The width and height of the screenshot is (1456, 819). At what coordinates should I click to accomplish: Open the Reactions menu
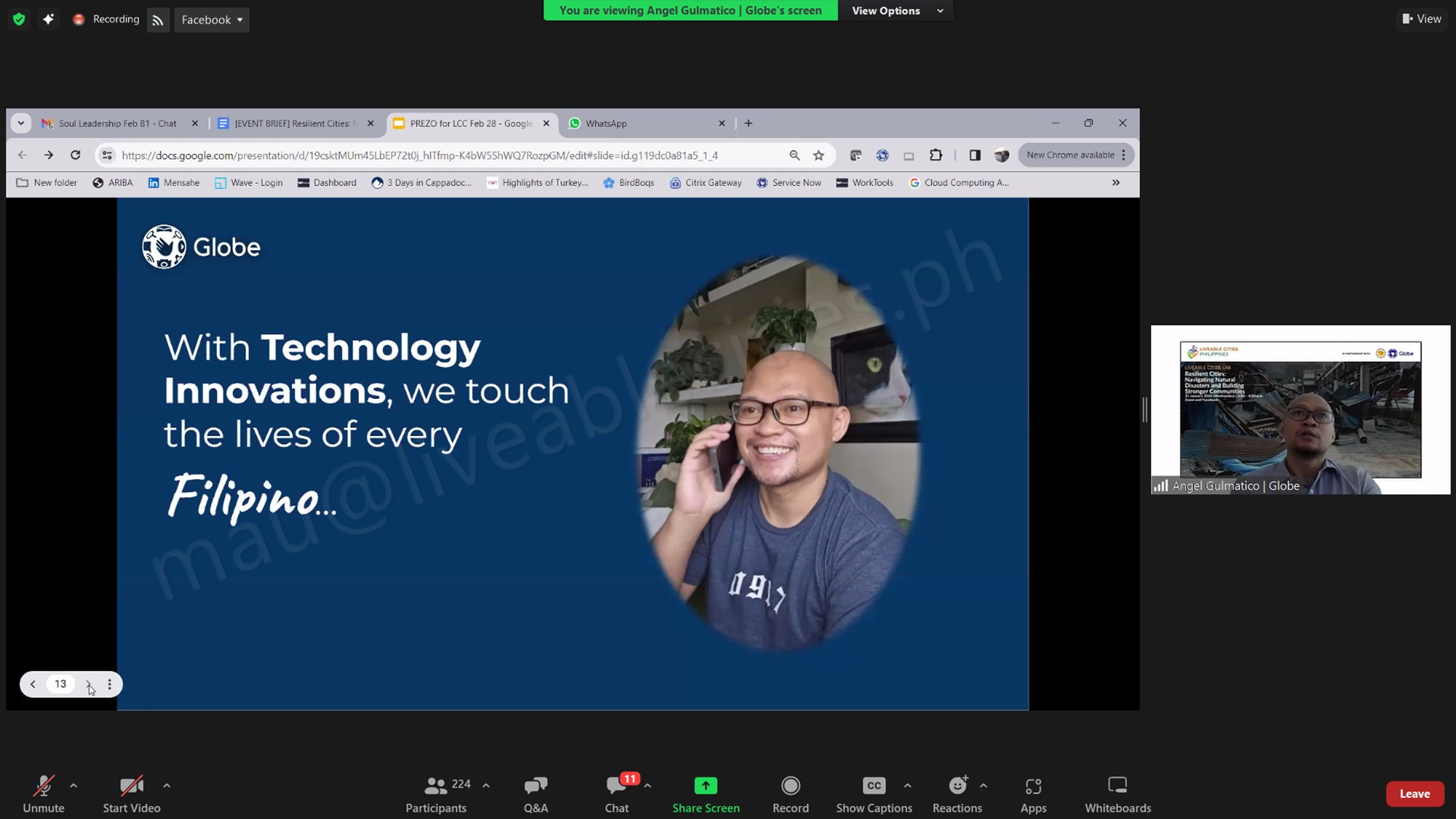(x=957, y=794)
